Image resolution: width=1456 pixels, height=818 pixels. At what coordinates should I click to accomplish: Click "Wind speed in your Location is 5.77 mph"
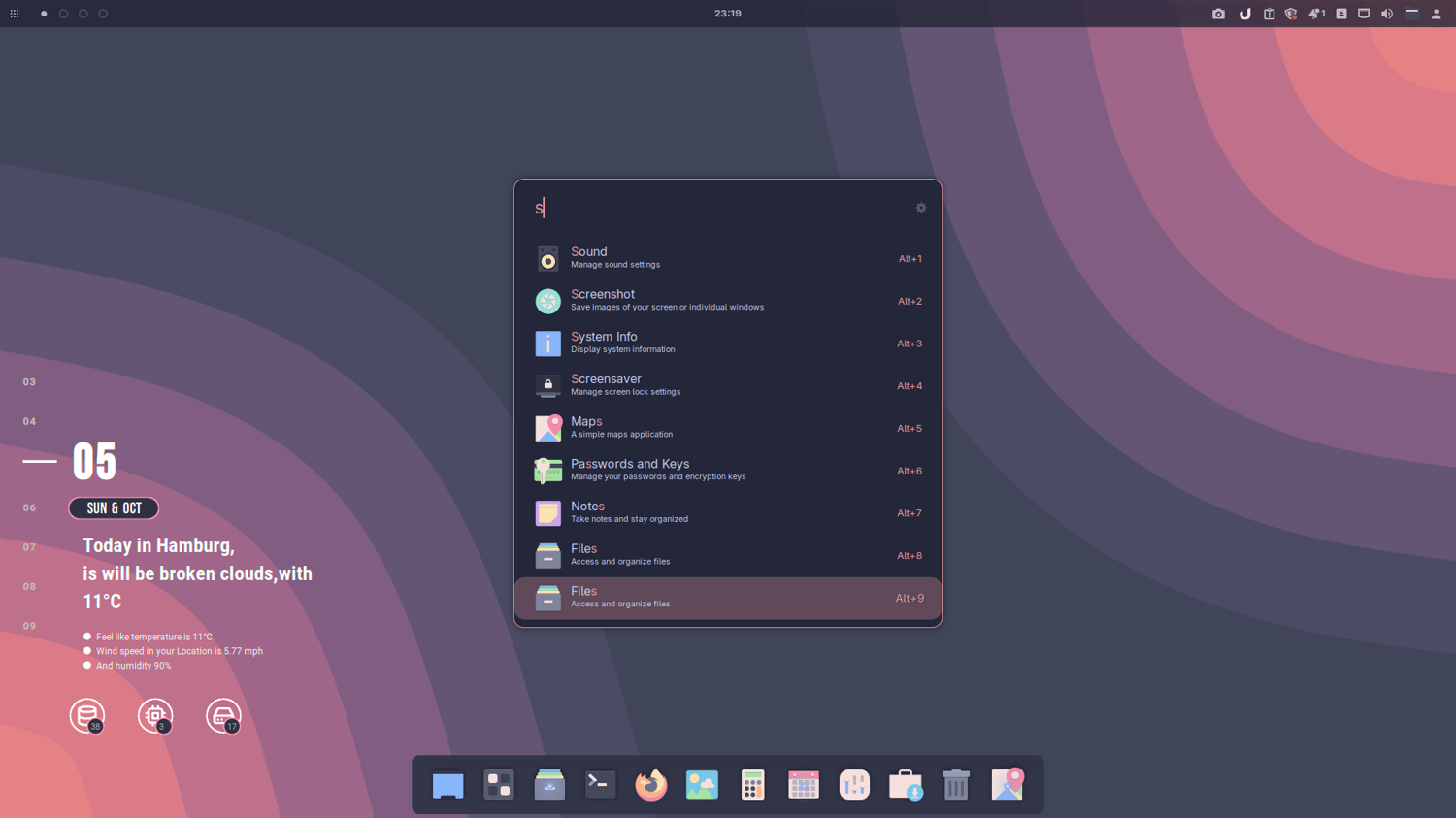point(180,651)
